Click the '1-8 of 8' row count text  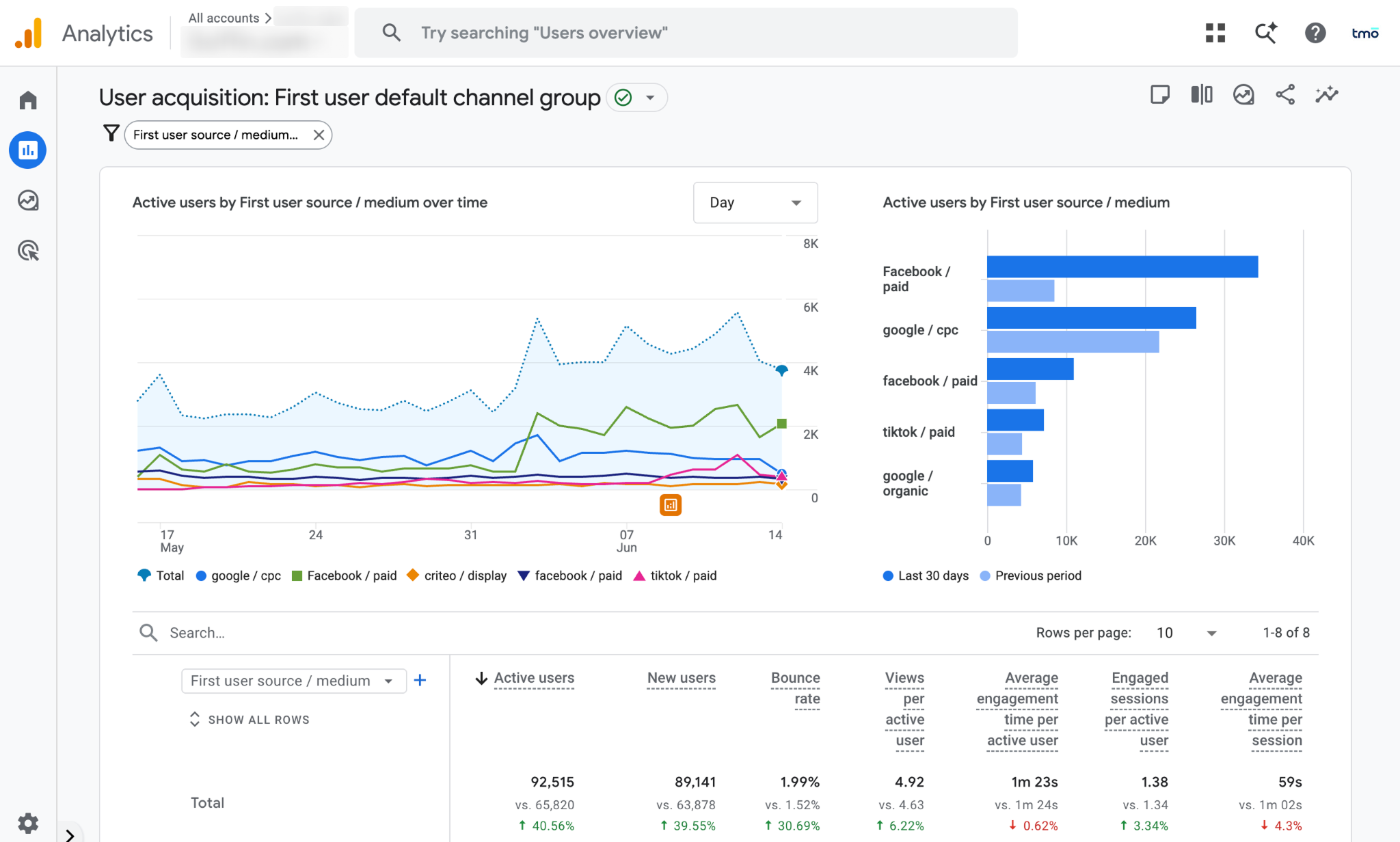[x=1286, y=633]
